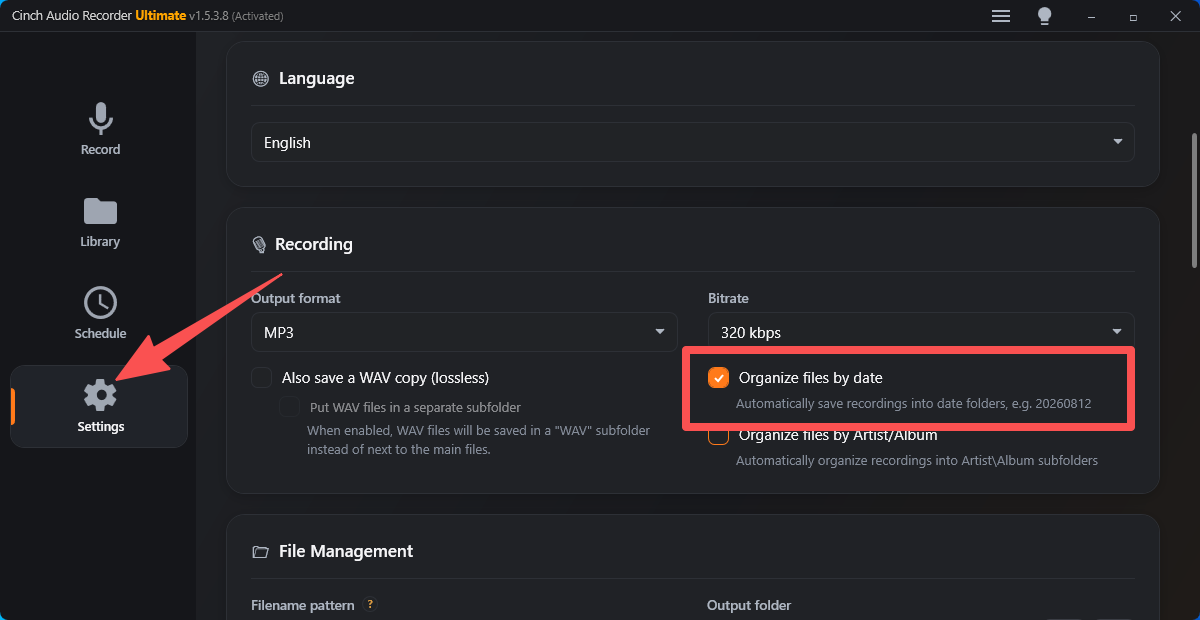1200x620 pixels.
Task: Select the Settings gear in sidebar
Action: 100,406
